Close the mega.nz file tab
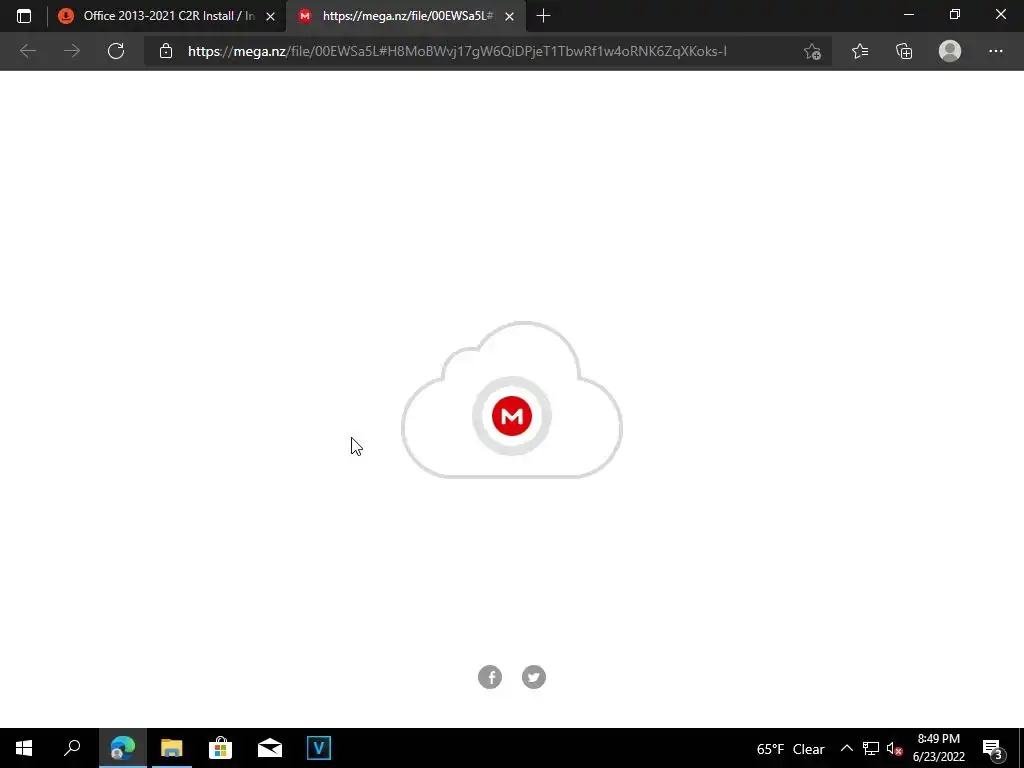Image resolution: width=1024 pixels, height=768 pixels. [509, 16]
